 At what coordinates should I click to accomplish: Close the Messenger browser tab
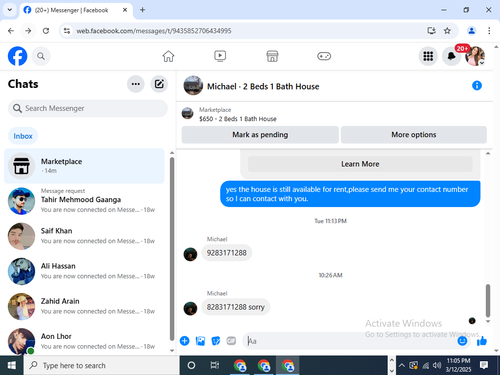(125, 10)
